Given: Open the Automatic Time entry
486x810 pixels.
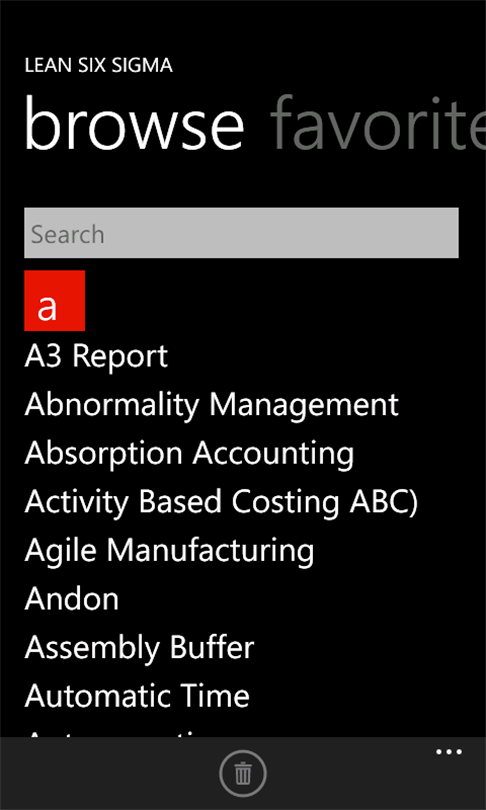Looking at the screenshot, I should (x=137, y=695).
